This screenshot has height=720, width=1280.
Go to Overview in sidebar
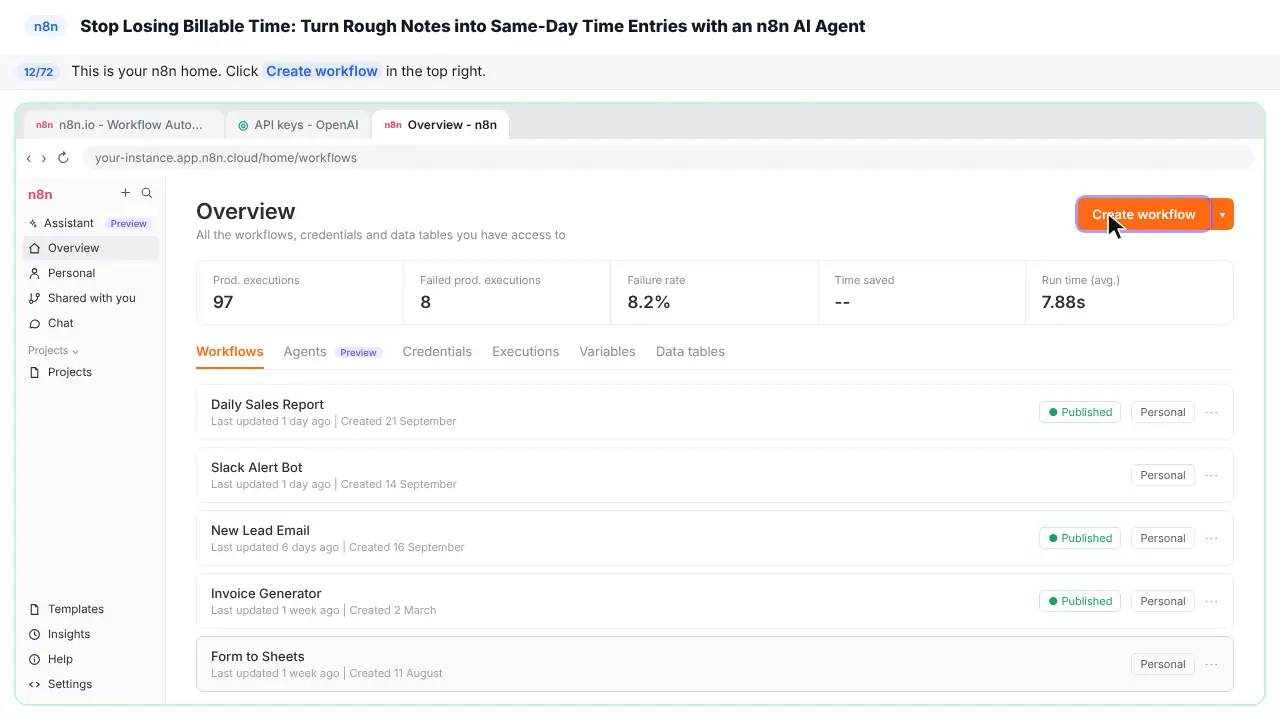pyautogui.click(x=90, y=248)
